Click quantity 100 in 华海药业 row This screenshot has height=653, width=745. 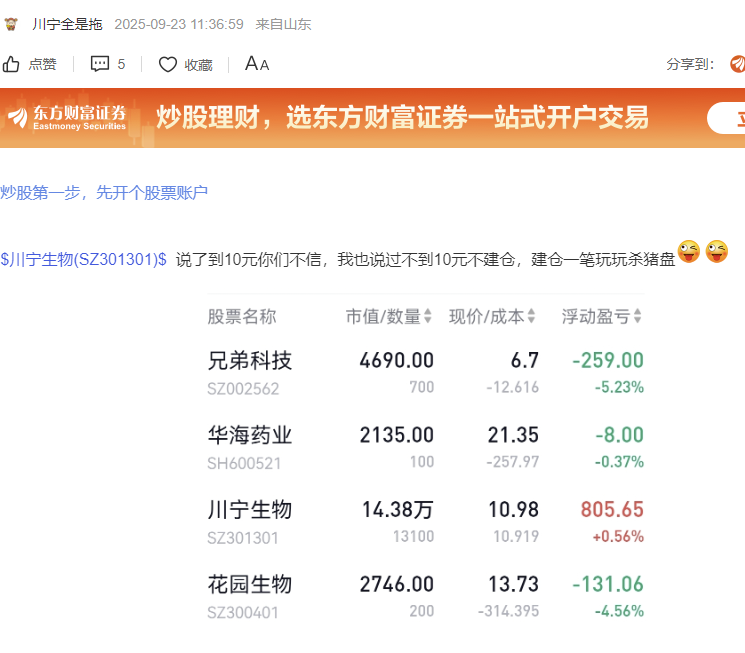(x=422, y=462)
